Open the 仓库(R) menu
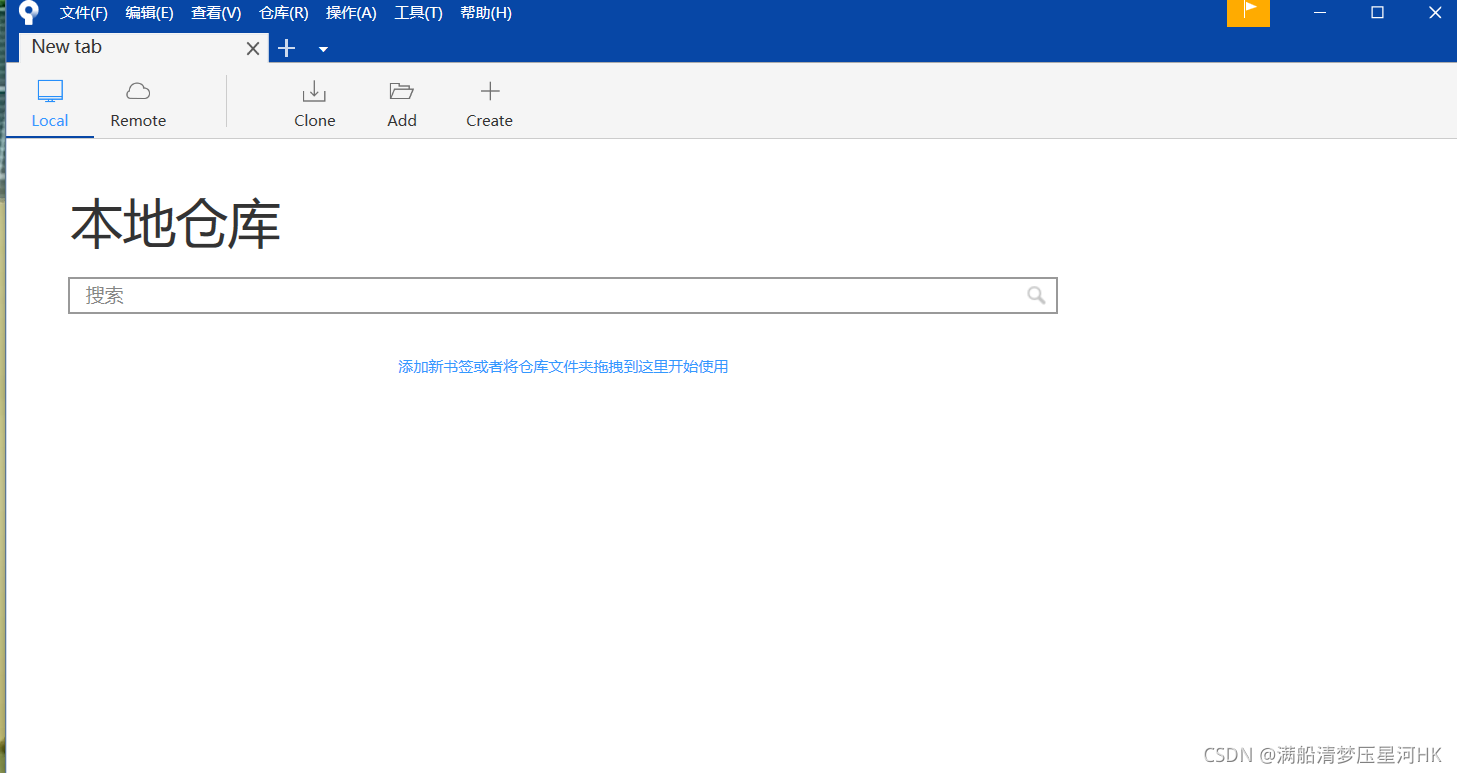 click(x=283, y=13)
